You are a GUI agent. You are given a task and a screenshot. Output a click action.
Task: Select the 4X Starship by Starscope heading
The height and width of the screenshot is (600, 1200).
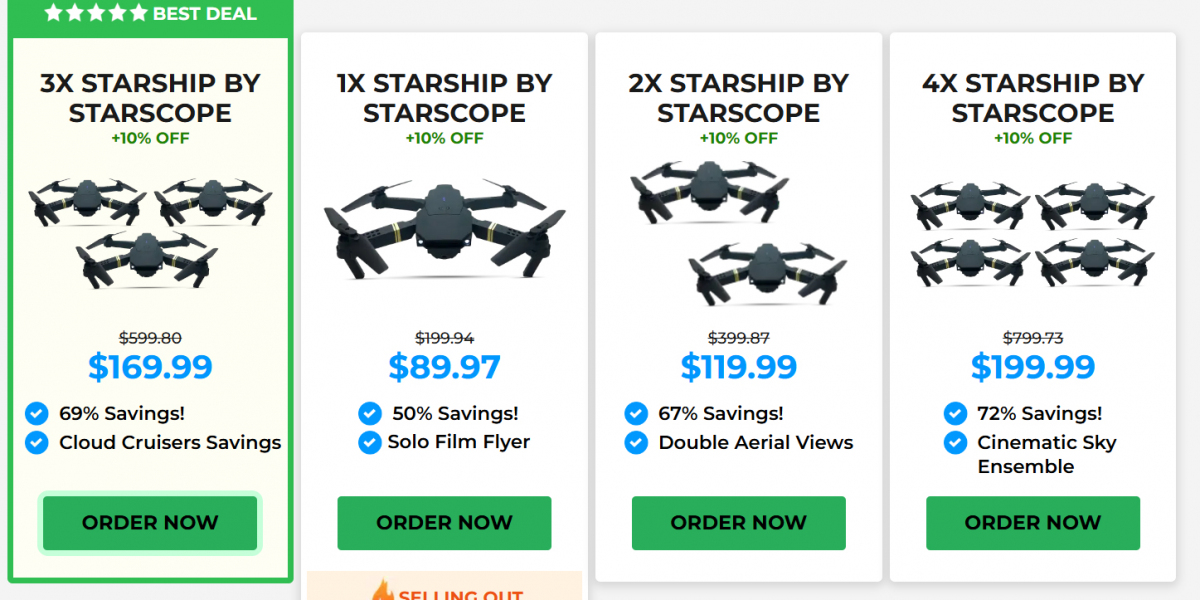pyautogui.click(x=1032, y=98)
